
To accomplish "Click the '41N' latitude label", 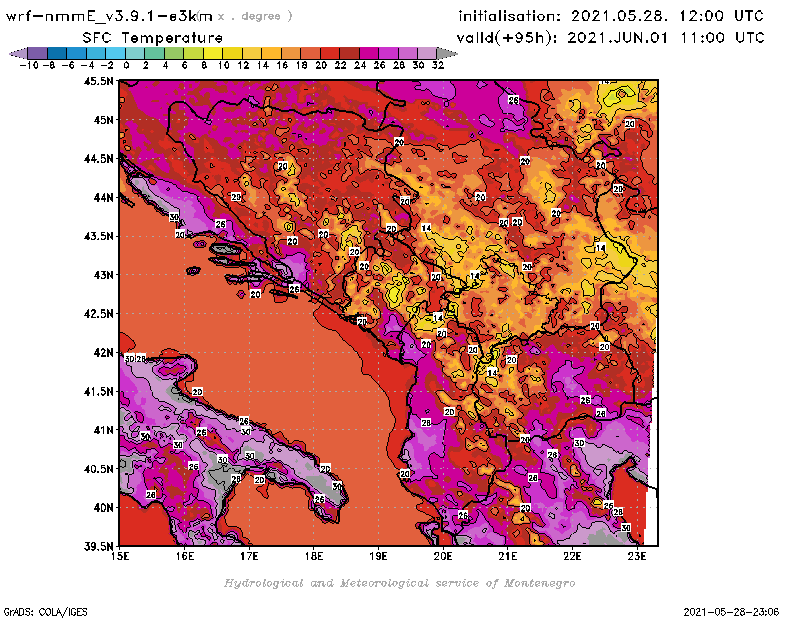I will 103,430.
